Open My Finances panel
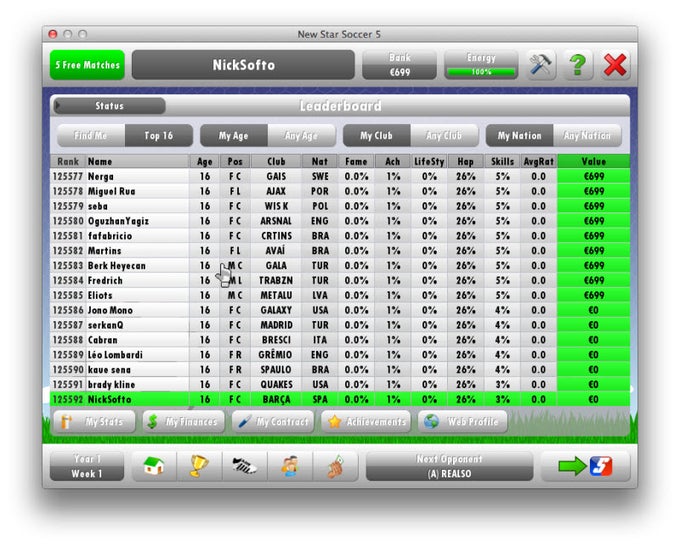 tap(183, 422)
